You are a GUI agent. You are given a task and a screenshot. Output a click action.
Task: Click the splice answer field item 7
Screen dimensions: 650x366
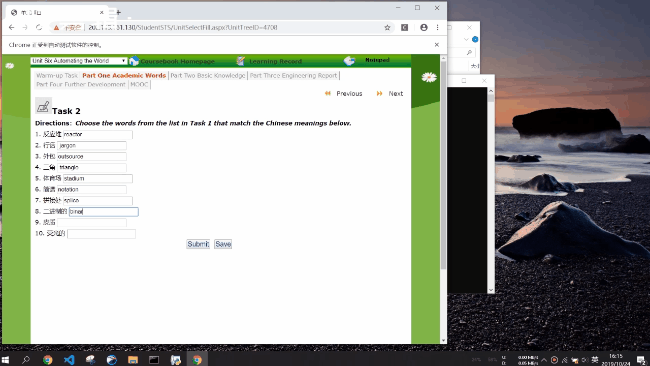(98, 201)
